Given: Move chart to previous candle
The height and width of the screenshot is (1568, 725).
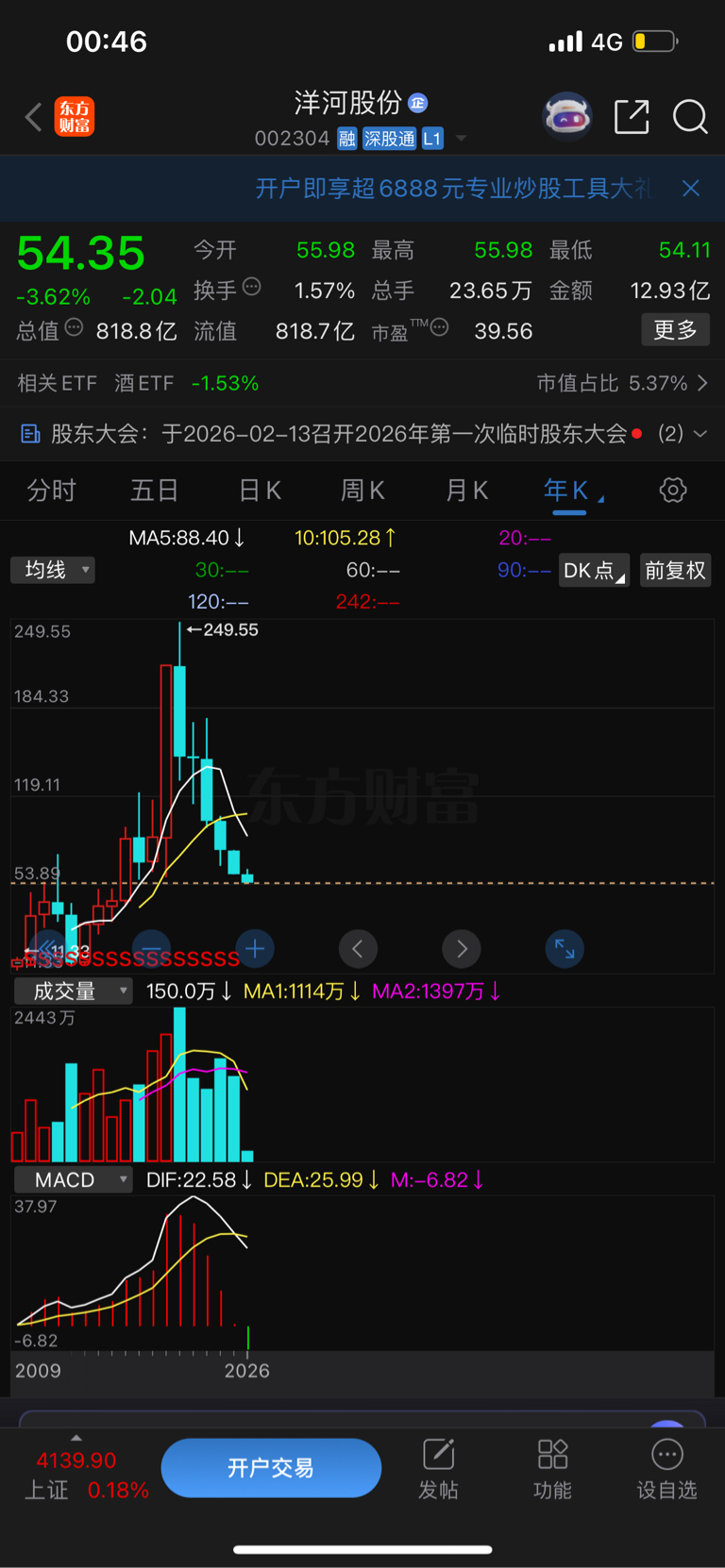Looking at the screenshot, I should (x=358, y=948).
